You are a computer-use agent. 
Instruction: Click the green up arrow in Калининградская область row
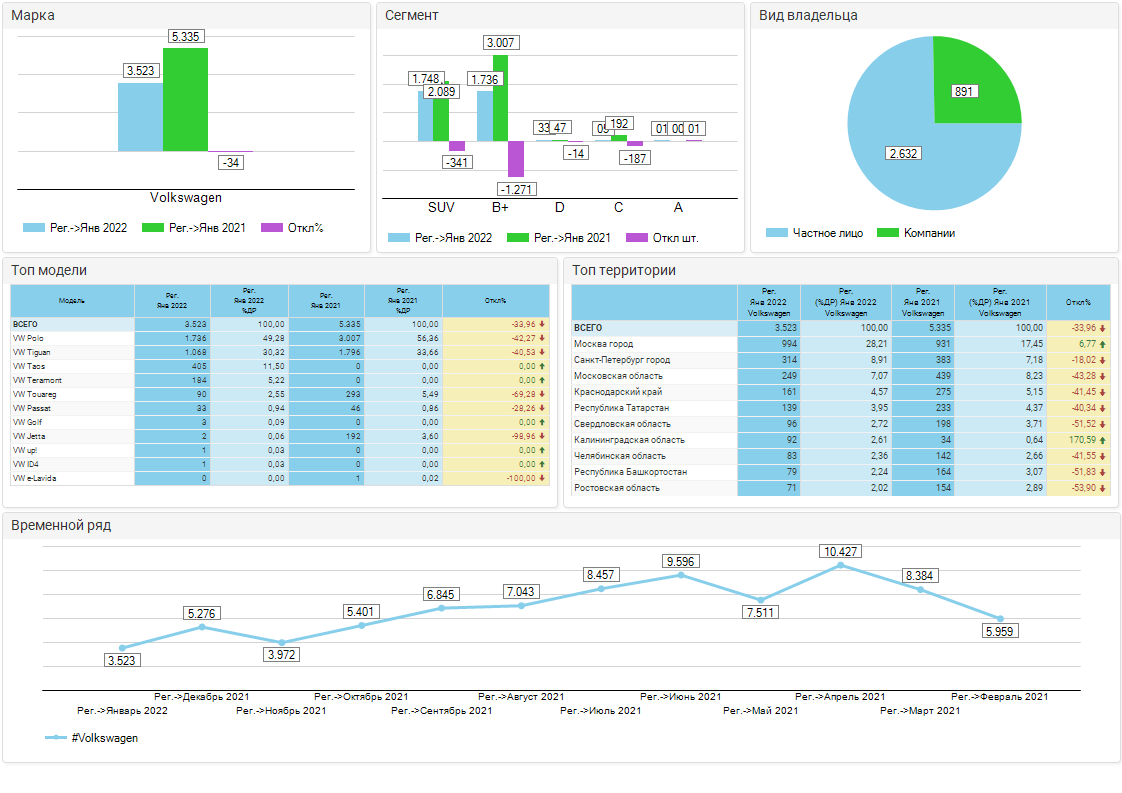[x=1102, y=440]
